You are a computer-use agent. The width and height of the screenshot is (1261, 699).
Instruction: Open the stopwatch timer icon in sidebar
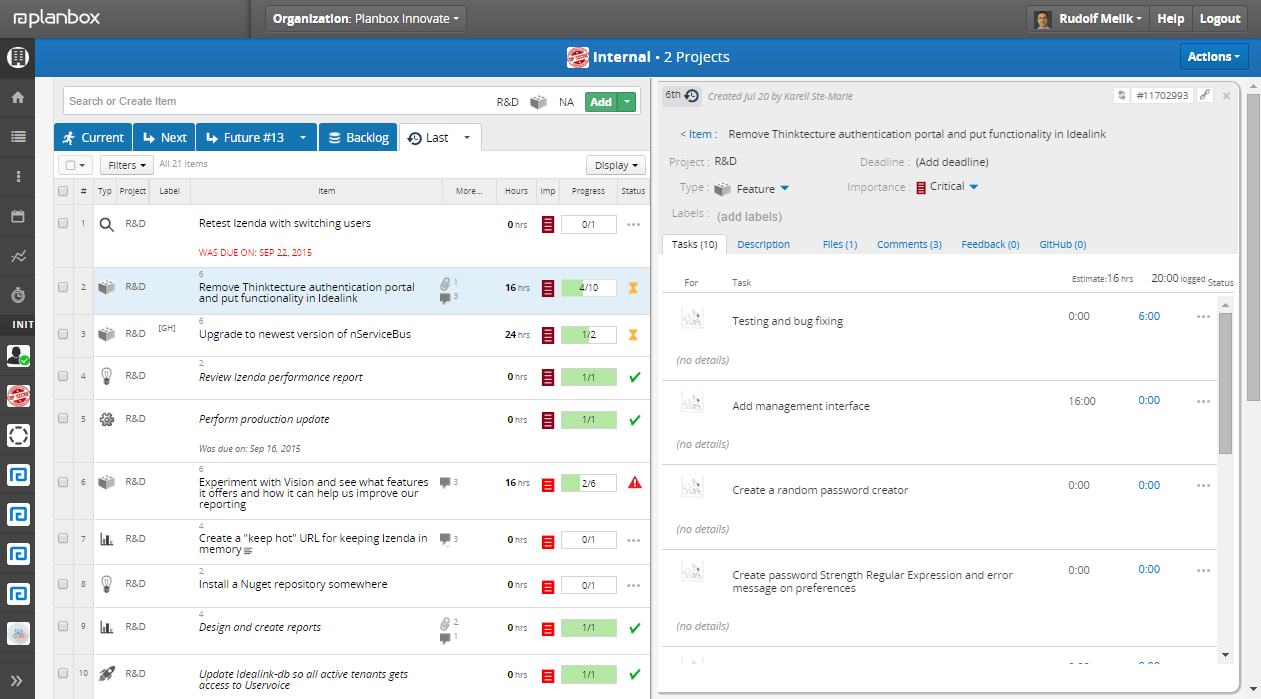[x=17, y=295]
